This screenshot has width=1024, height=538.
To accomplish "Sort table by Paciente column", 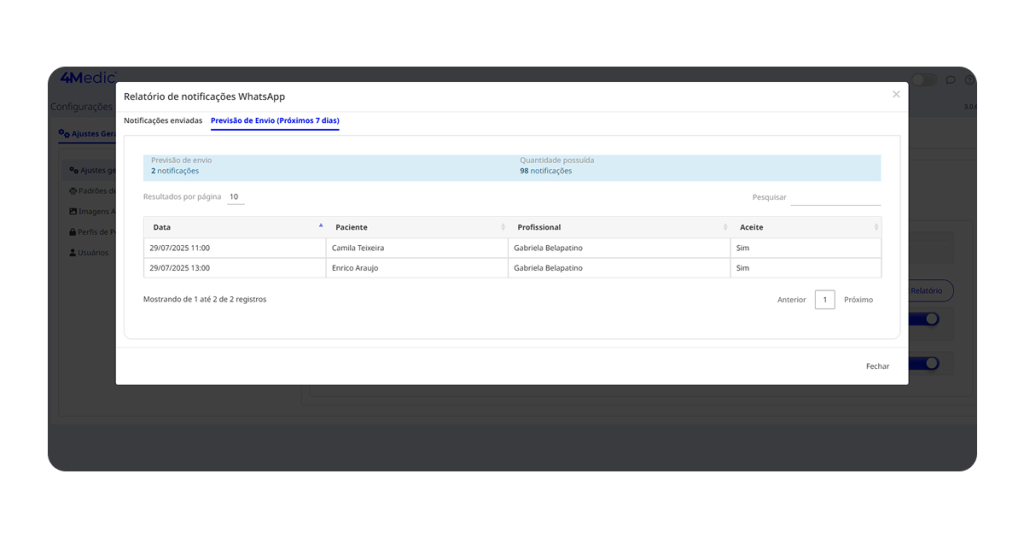I will [x=417, y=227].
